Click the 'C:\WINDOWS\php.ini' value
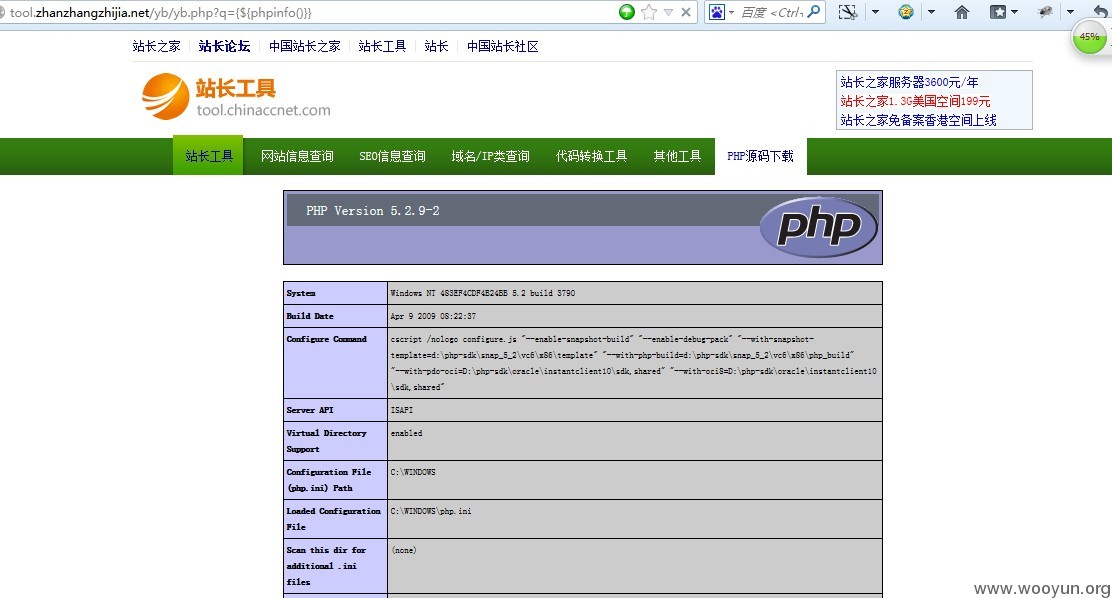Viewport: 1112px width, 598px height. click(430, 511)
